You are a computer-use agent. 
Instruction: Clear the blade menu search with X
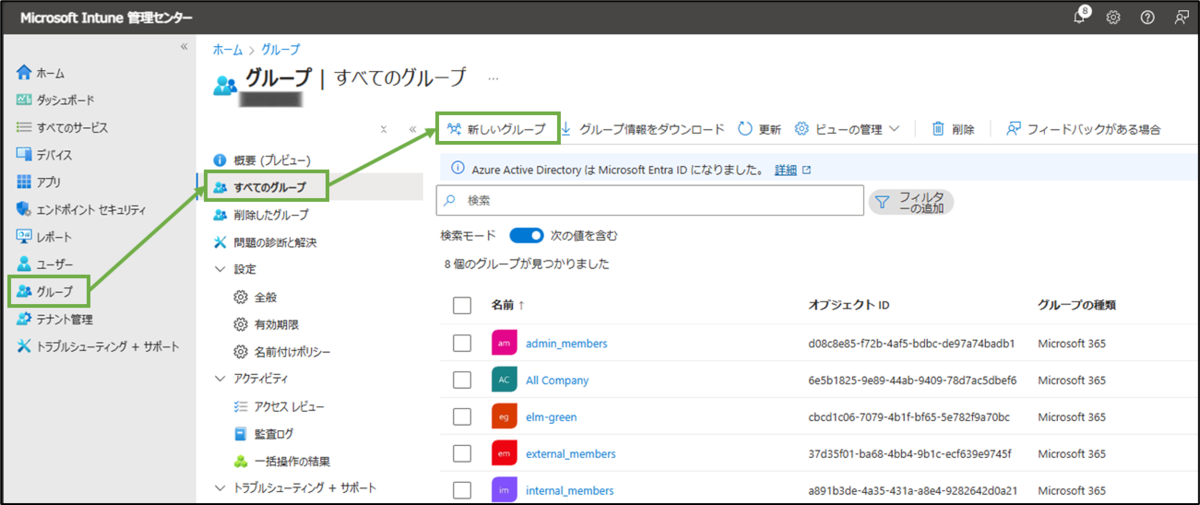click(x=384, y=129)
